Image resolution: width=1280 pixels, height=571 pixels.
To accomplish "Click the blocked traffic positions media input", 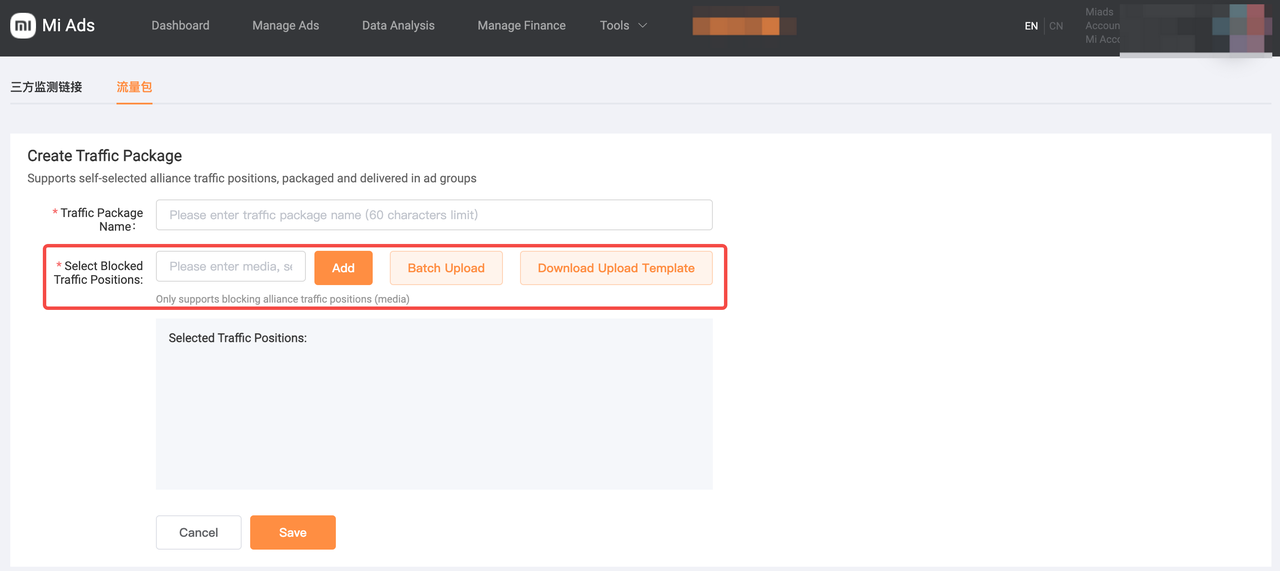I will 231,267.
